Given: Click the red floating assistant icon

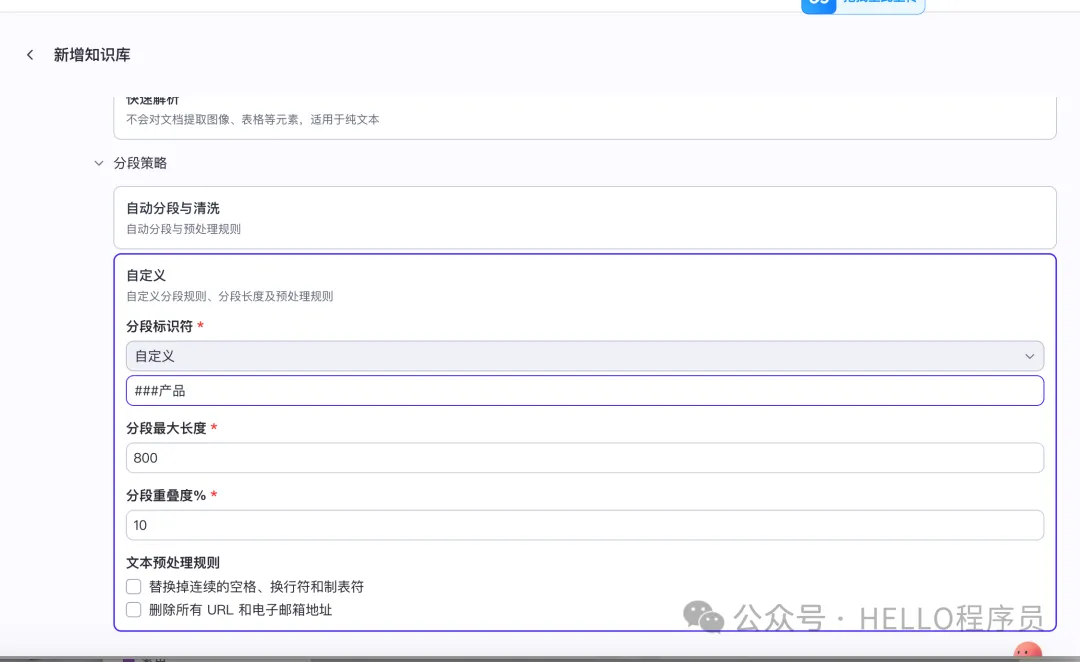Looking at the screenshot, I should (1028, 650).
